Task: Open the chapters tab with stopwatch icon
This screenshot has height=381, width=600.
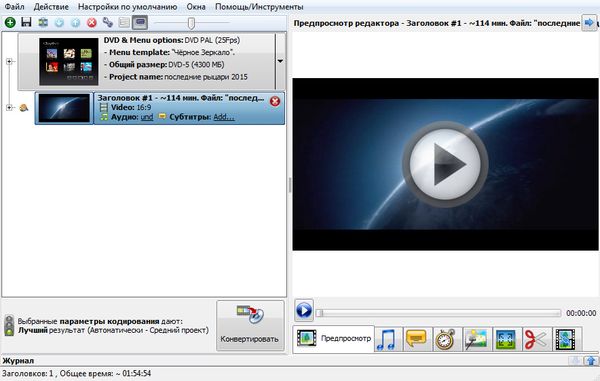Action: coord(446,339)
